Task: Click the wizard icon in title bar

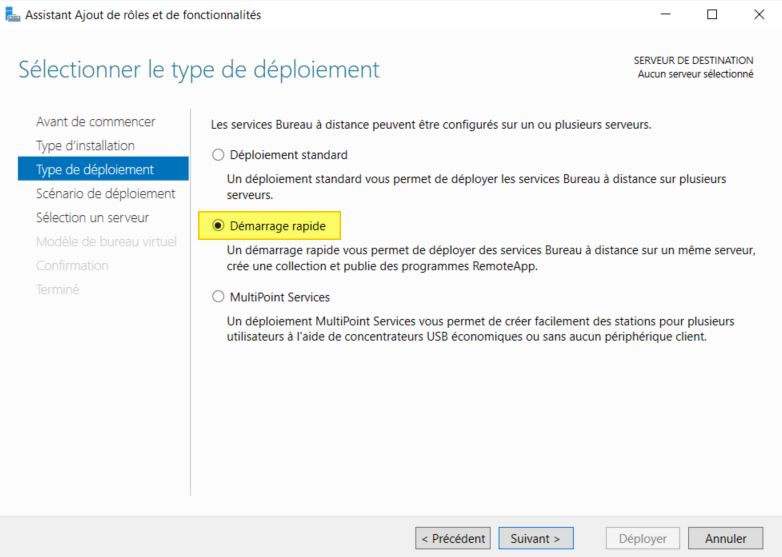Action: (11, 14)
